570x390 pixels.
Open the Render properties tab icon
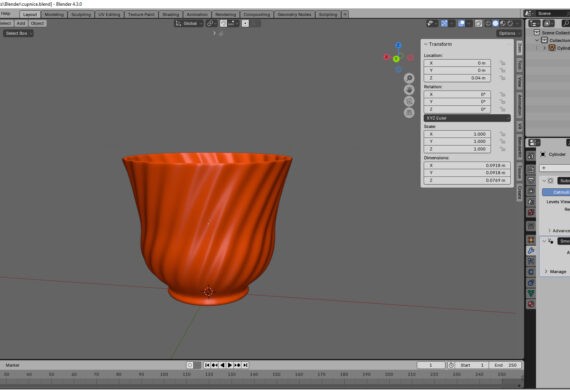coord(531,169)
